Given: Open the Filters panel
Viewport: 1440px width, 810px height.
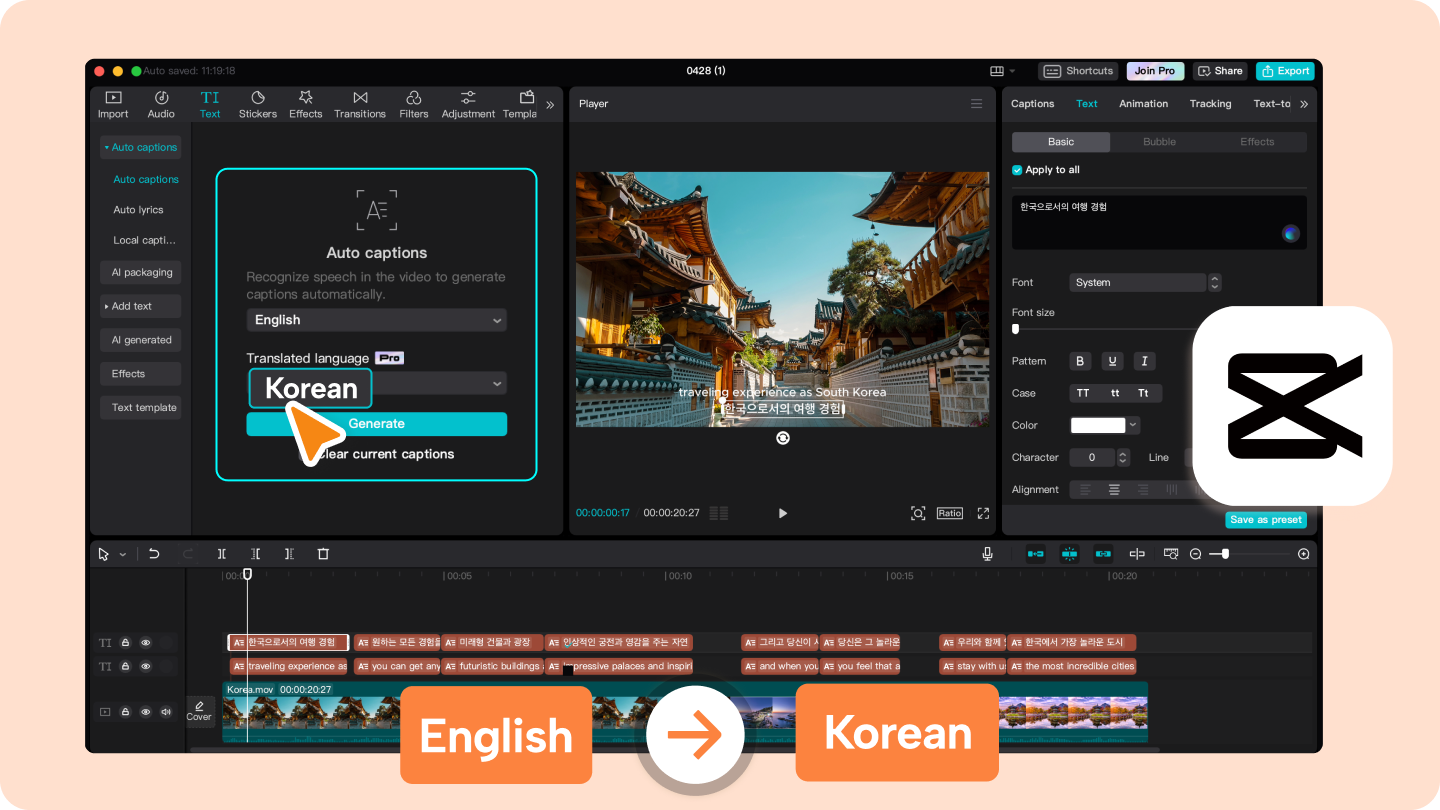Looking at the screenshot, I should tap(413, 104).
